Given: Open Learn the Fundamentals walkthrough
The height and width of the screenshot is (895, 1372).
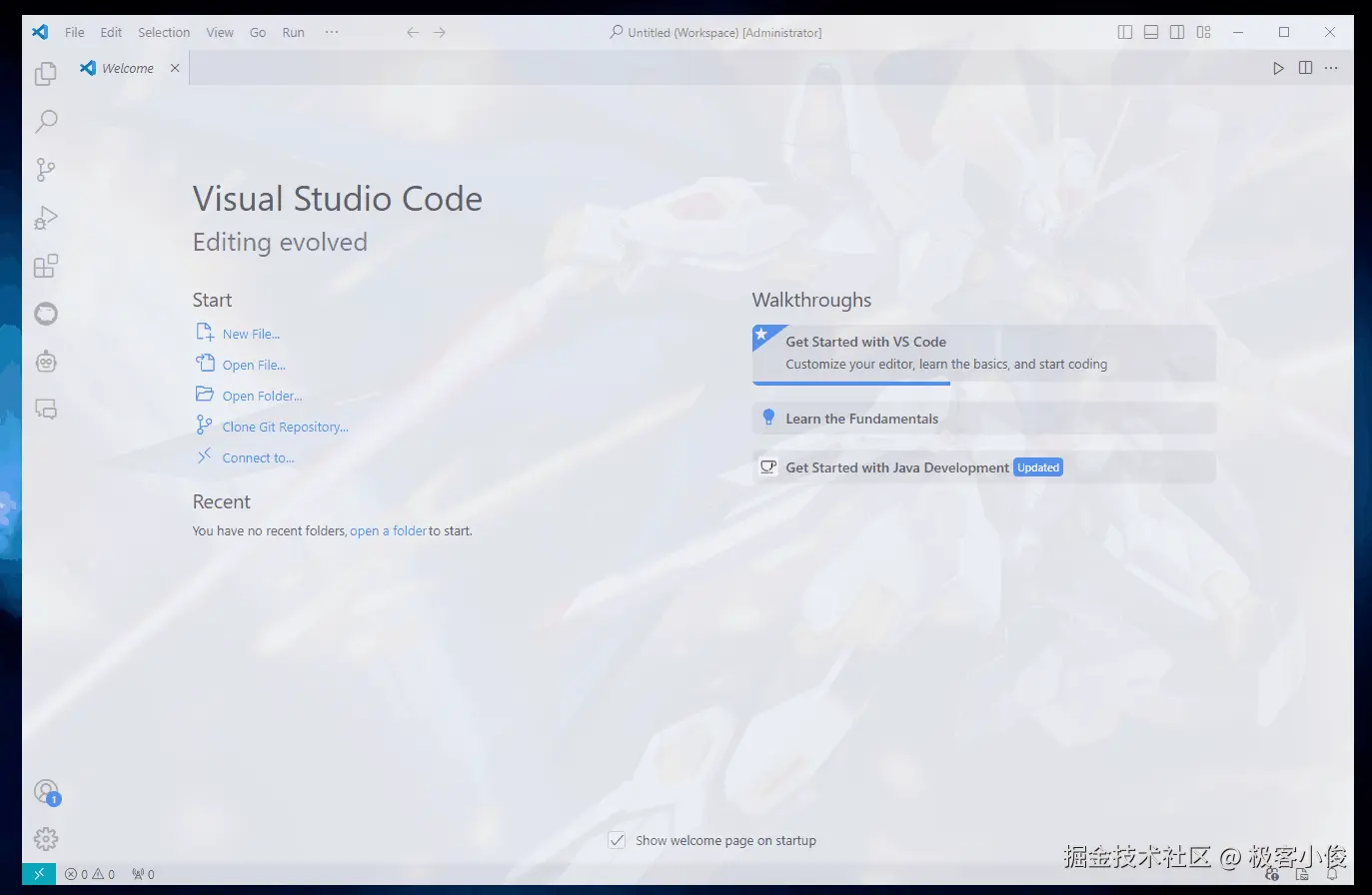Looking at the screenshot, I should pos(984,419).
